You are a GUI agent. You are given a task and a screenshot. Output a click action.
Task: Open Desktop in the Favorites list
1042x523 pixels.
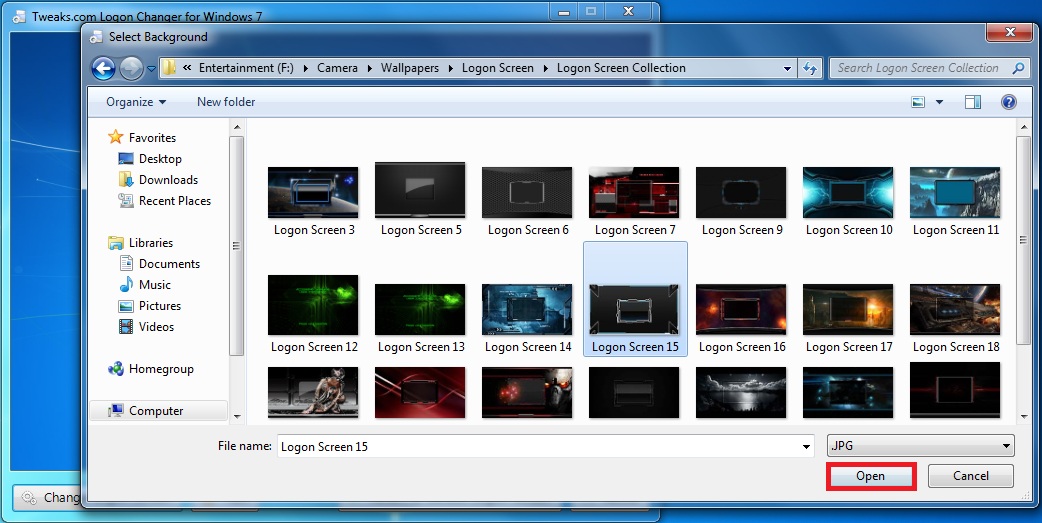coord(160,159)
